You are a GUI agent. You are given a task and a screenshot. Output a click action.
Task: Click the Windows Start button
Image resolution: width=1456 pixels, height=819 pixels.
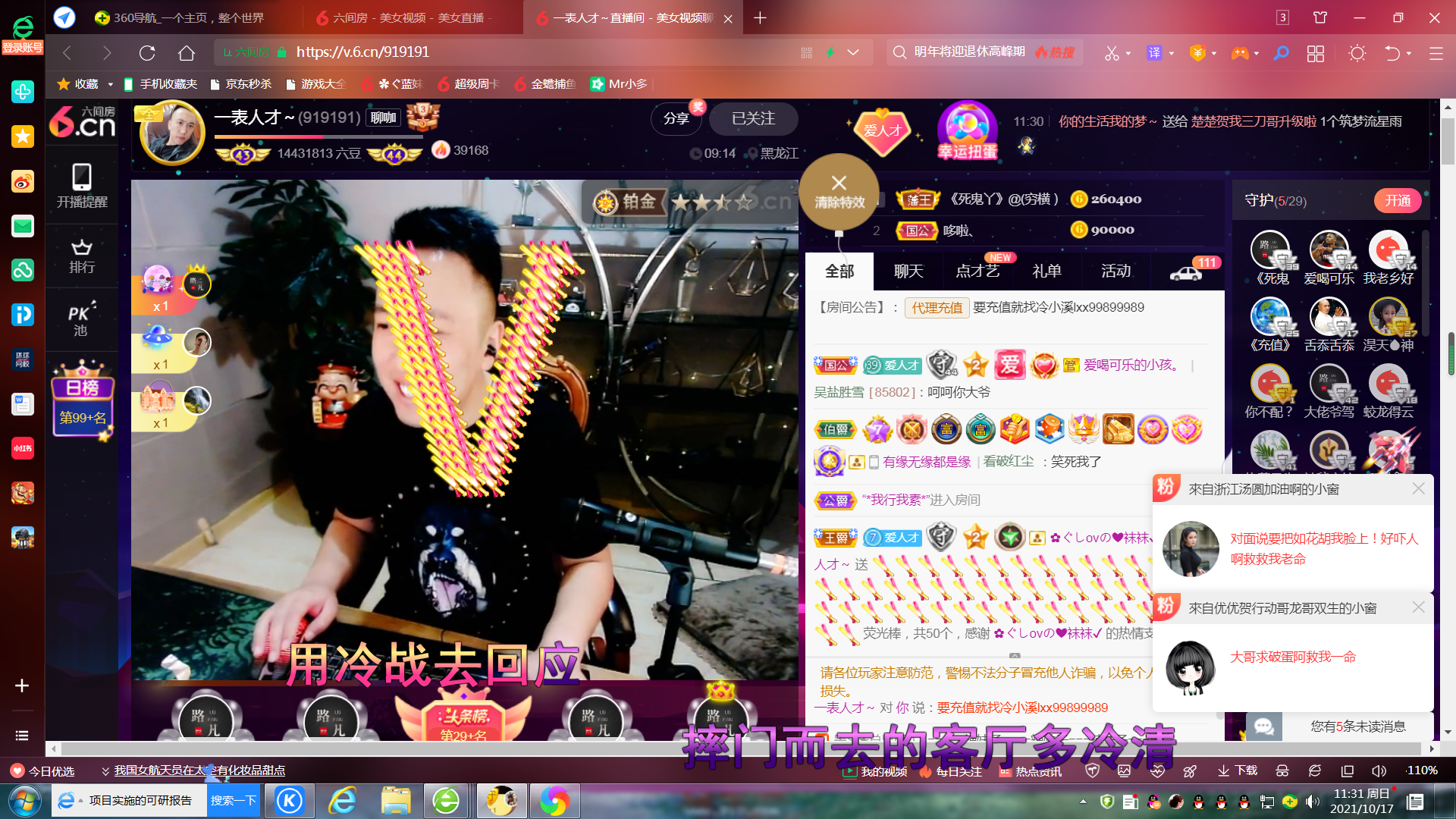point(25,801)
